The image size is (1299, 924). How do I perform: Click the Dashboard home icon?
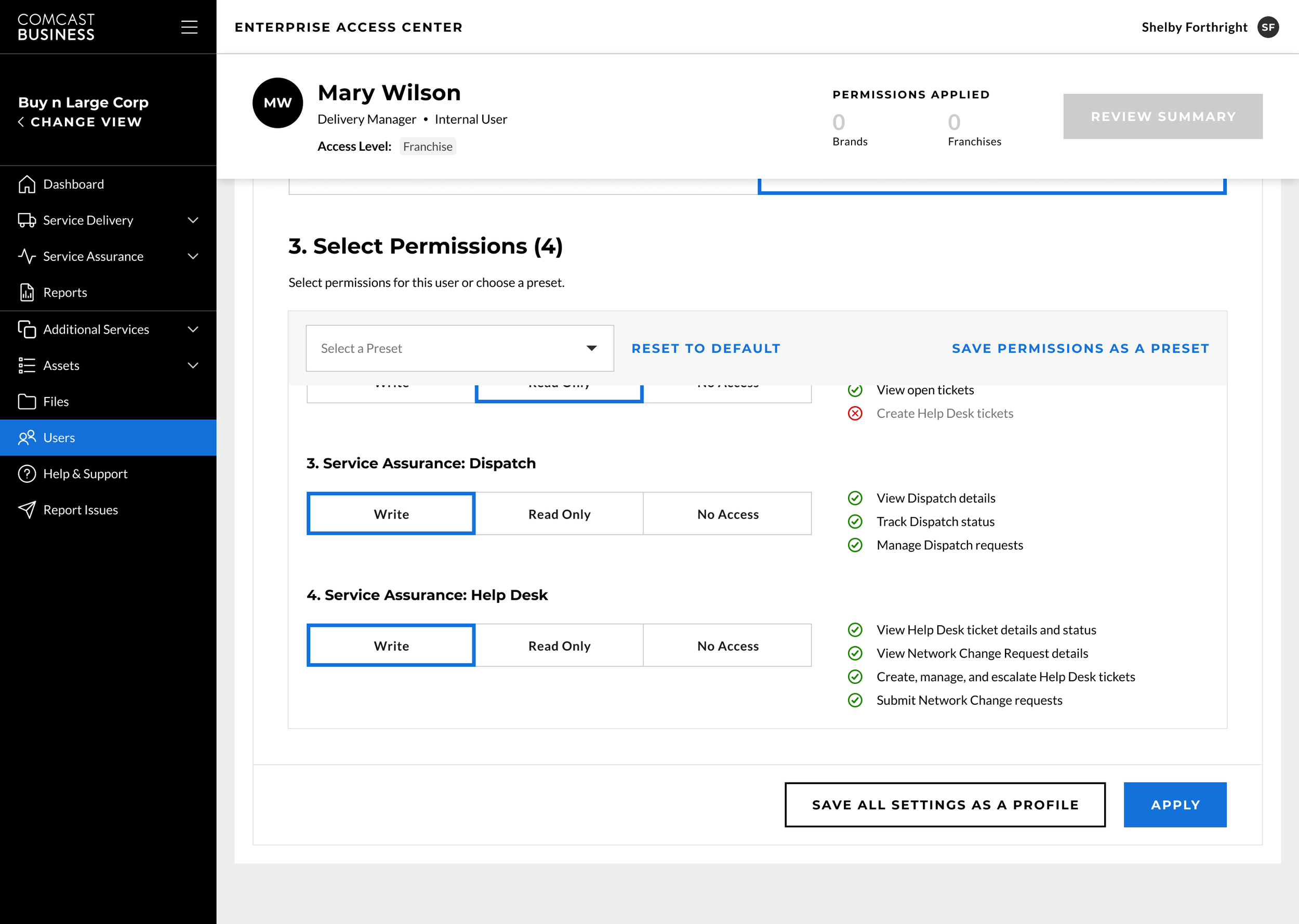(26, 184)
